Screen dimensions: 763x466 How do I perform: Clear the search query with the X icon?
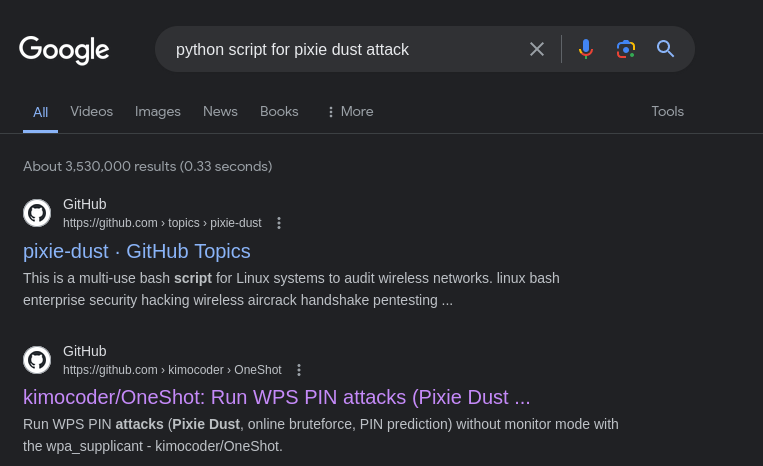537,49
